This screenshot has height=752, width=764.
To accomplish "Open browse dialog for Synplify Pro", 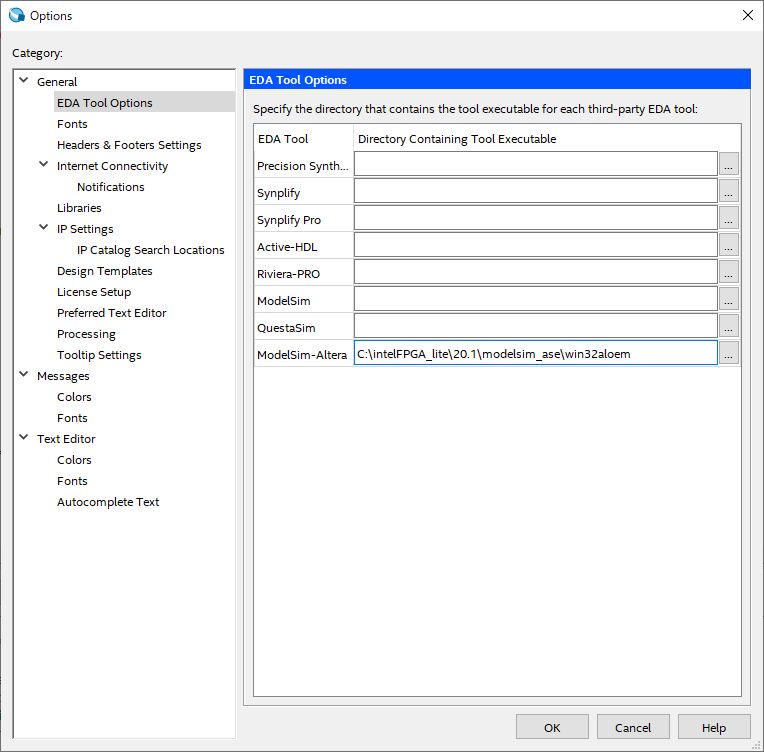I will coord(729,219).
